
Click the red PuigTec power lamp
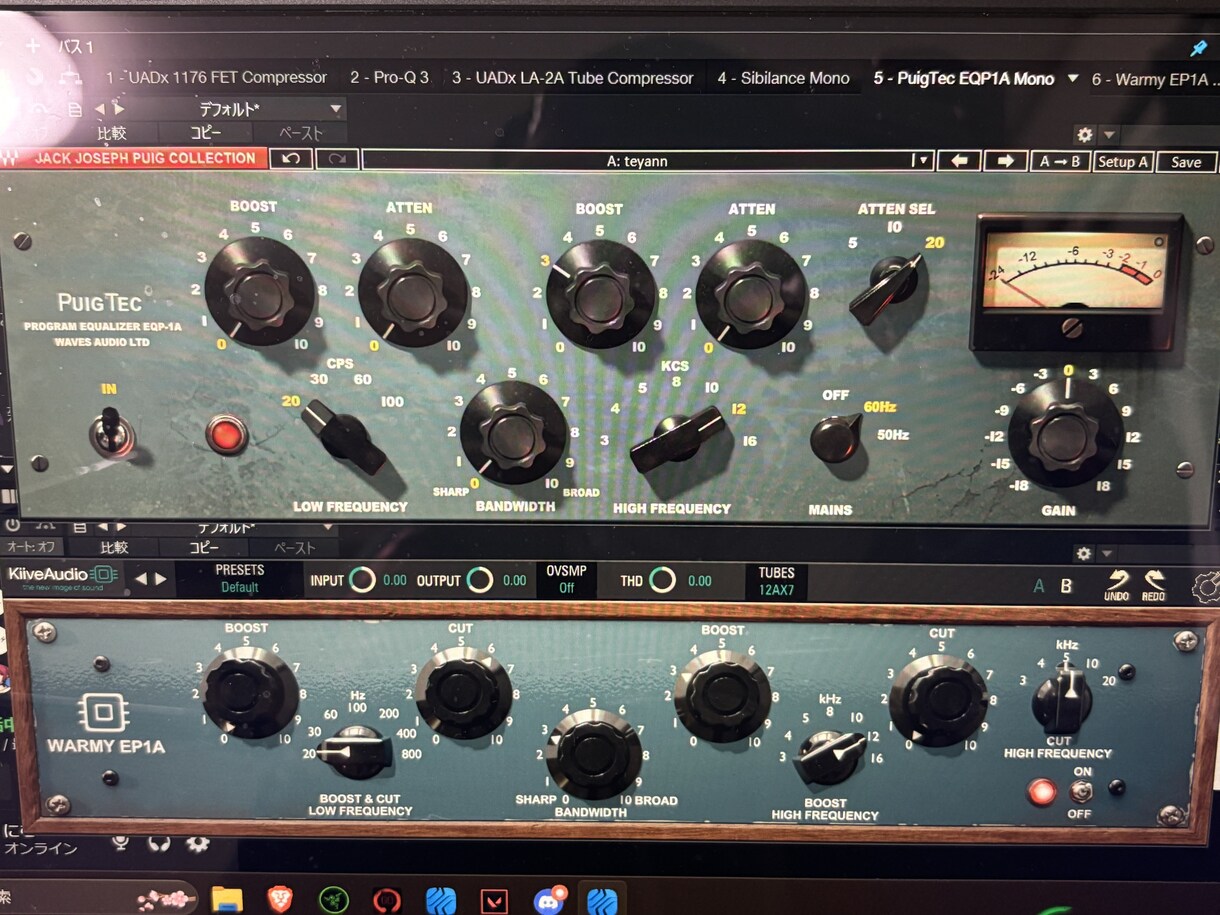227,435
